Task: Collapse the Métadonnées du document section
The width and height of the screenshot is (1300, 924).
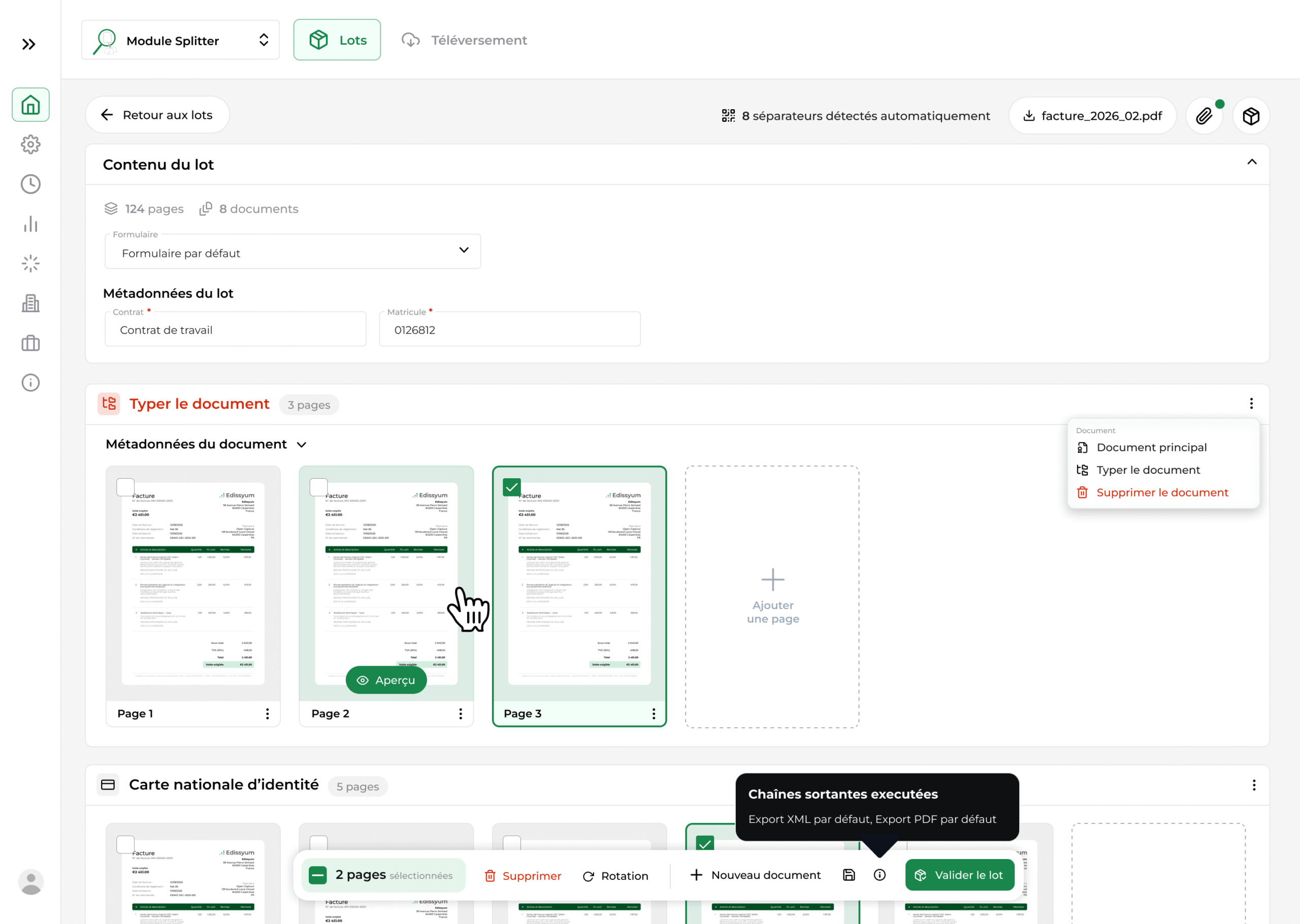Action: pos(302,444)
